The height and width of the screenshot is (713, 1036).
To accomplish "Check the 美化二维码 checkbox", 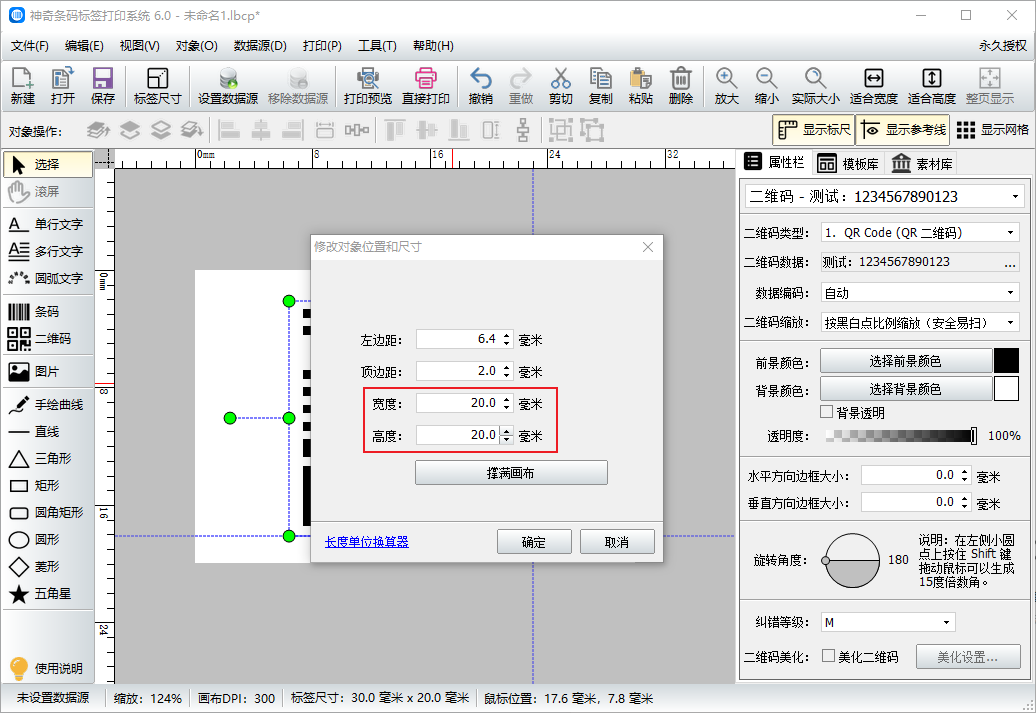I will click(x=828, y=656).
